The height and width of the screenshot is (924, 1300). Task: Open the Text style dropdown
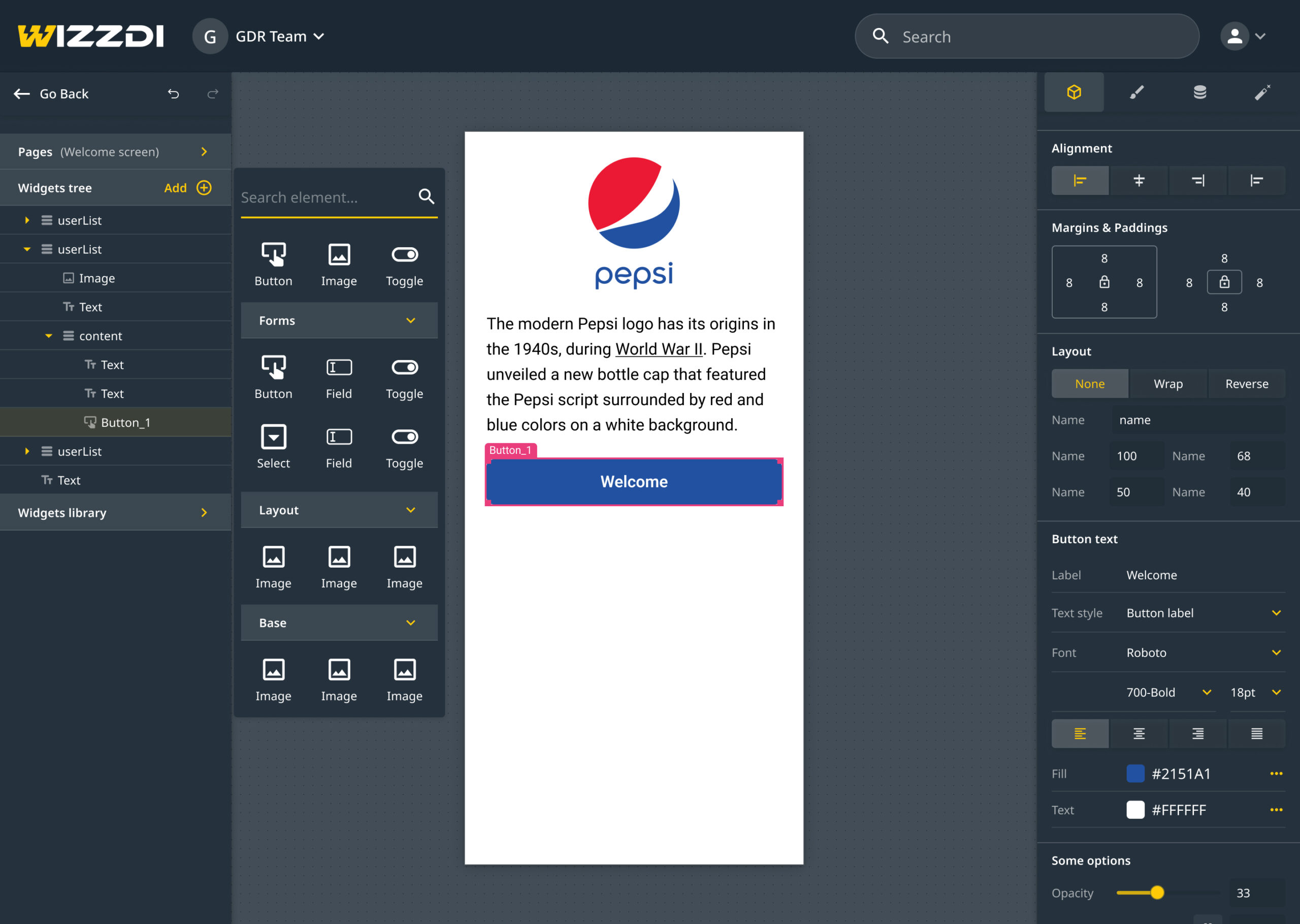[x=1205, y=613]
